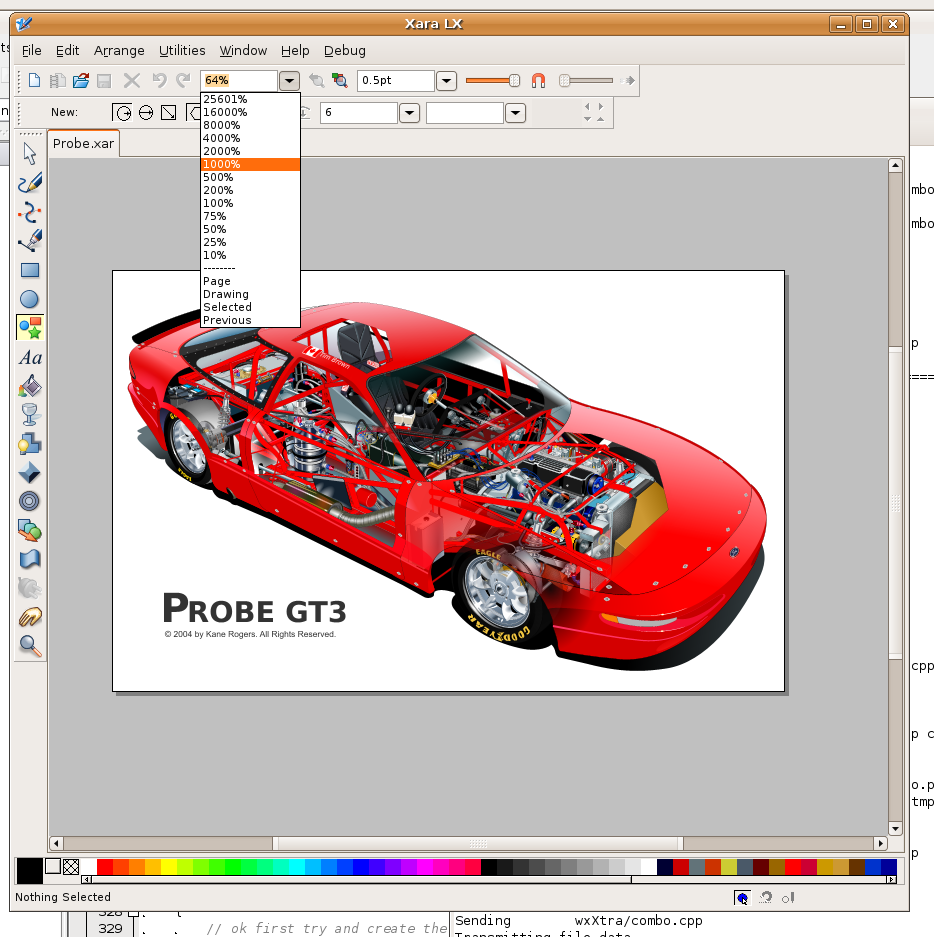
Task: Select the Zoom magnifier tool
Action: pos(29,645)
